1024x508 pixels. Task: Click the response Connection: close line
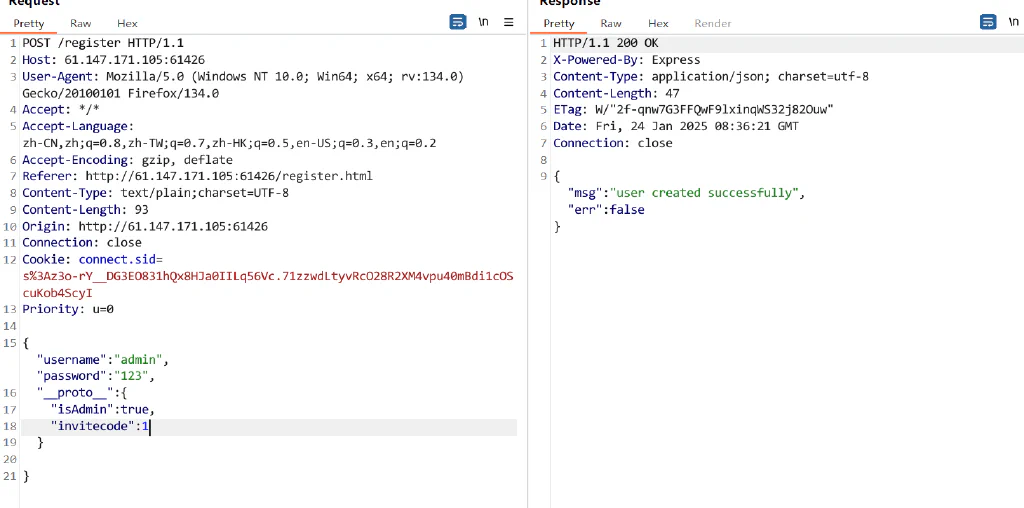click(613, 143)
